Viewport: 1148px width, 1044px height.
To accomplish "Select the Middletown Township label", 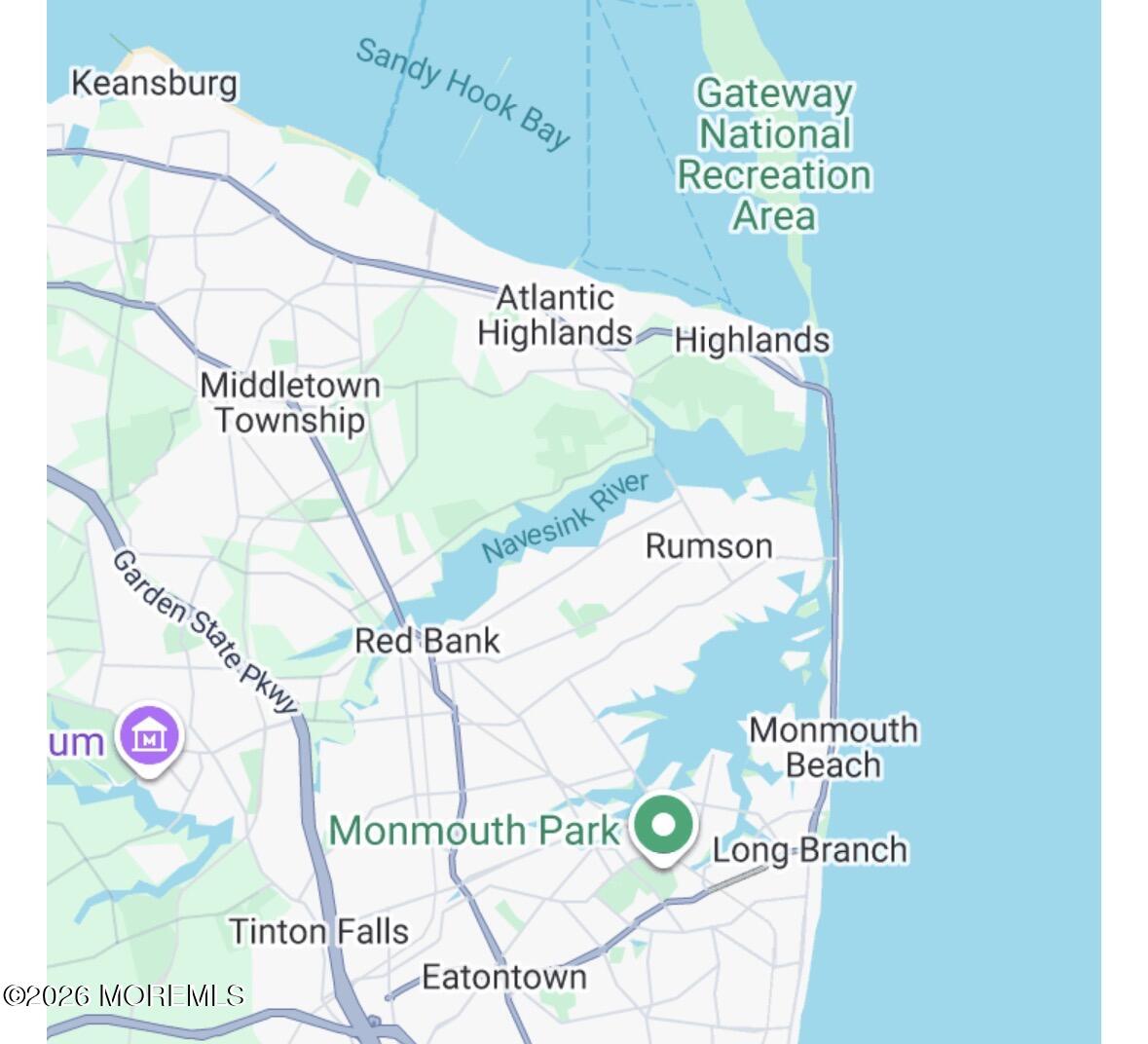I will (x=291, y=402).
